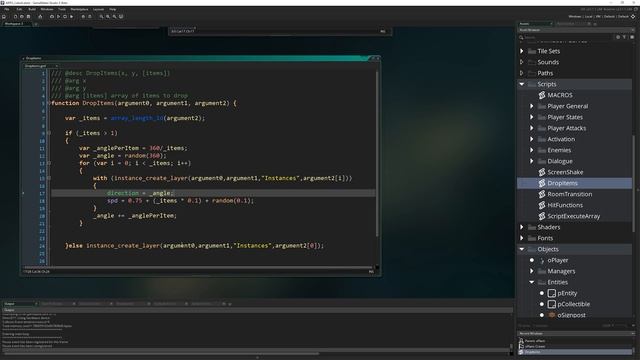Select the MACROS script asset
This screenshot has height=360, width=640.
[560, 95]
